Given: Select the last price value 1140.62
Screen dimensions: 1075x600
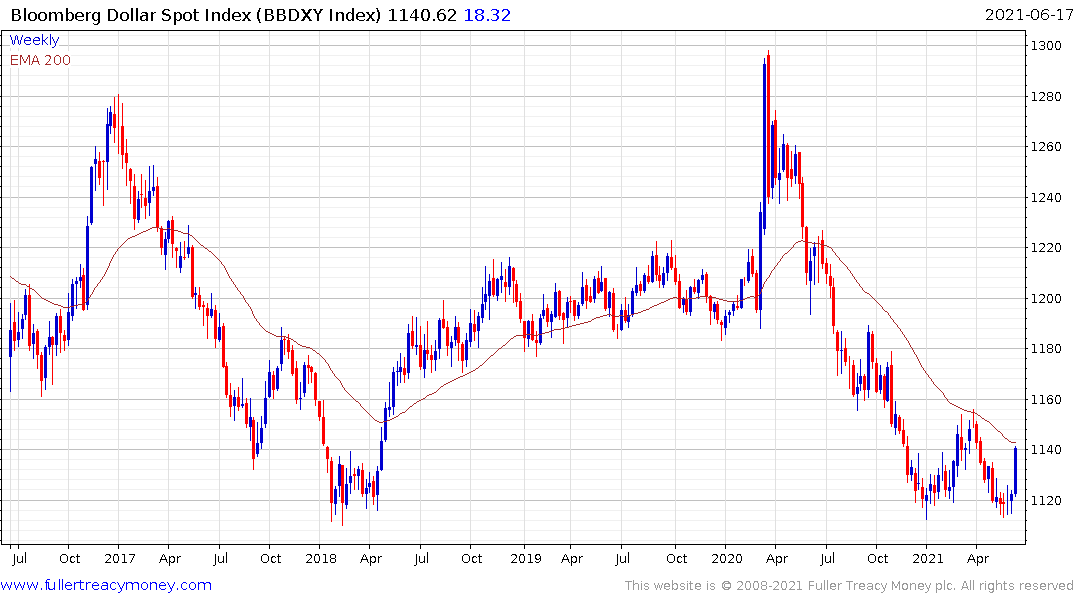Looking at the screenshot, I should tap(422, 15).
